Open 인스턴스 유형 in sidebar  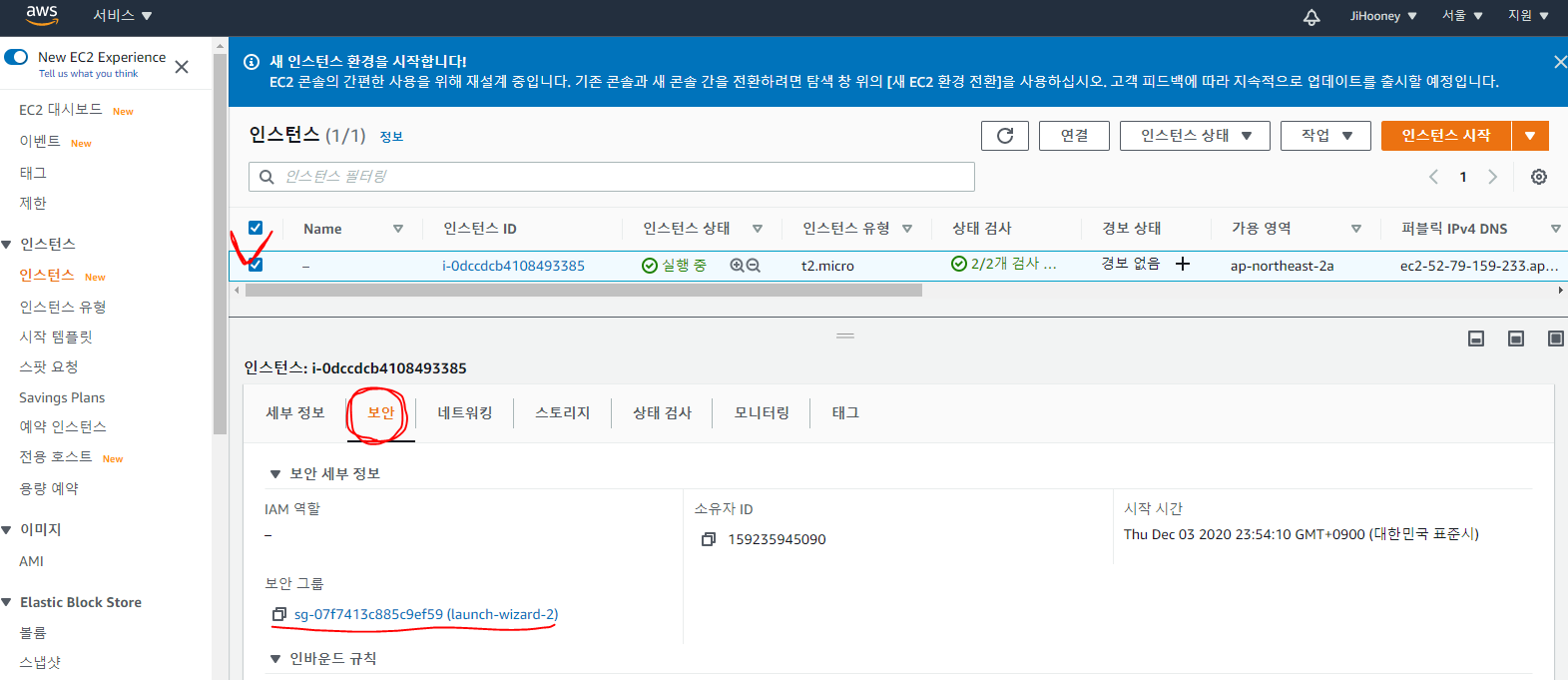(63, 308)
